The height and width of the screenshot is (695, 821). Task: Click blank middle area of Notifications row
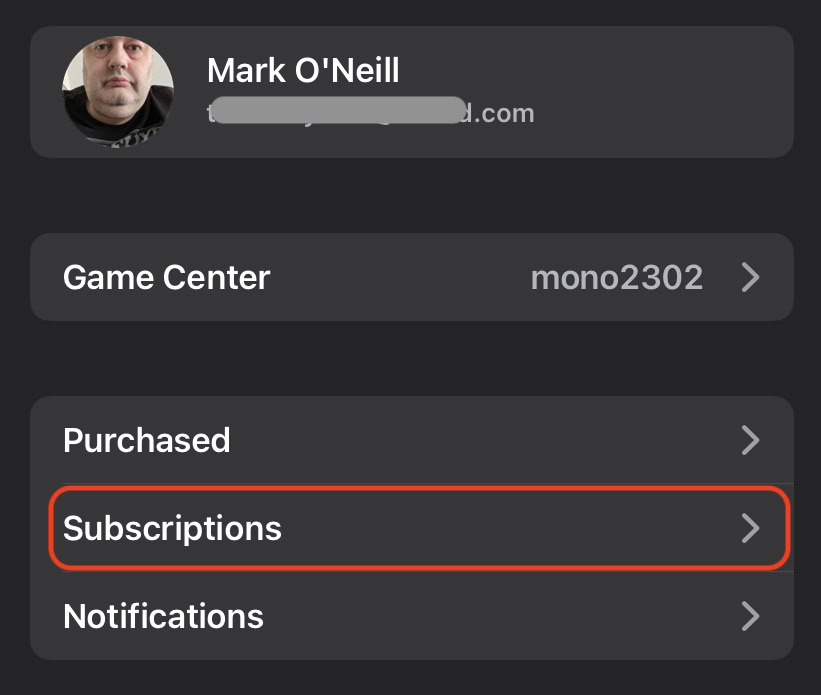(500, 616)
